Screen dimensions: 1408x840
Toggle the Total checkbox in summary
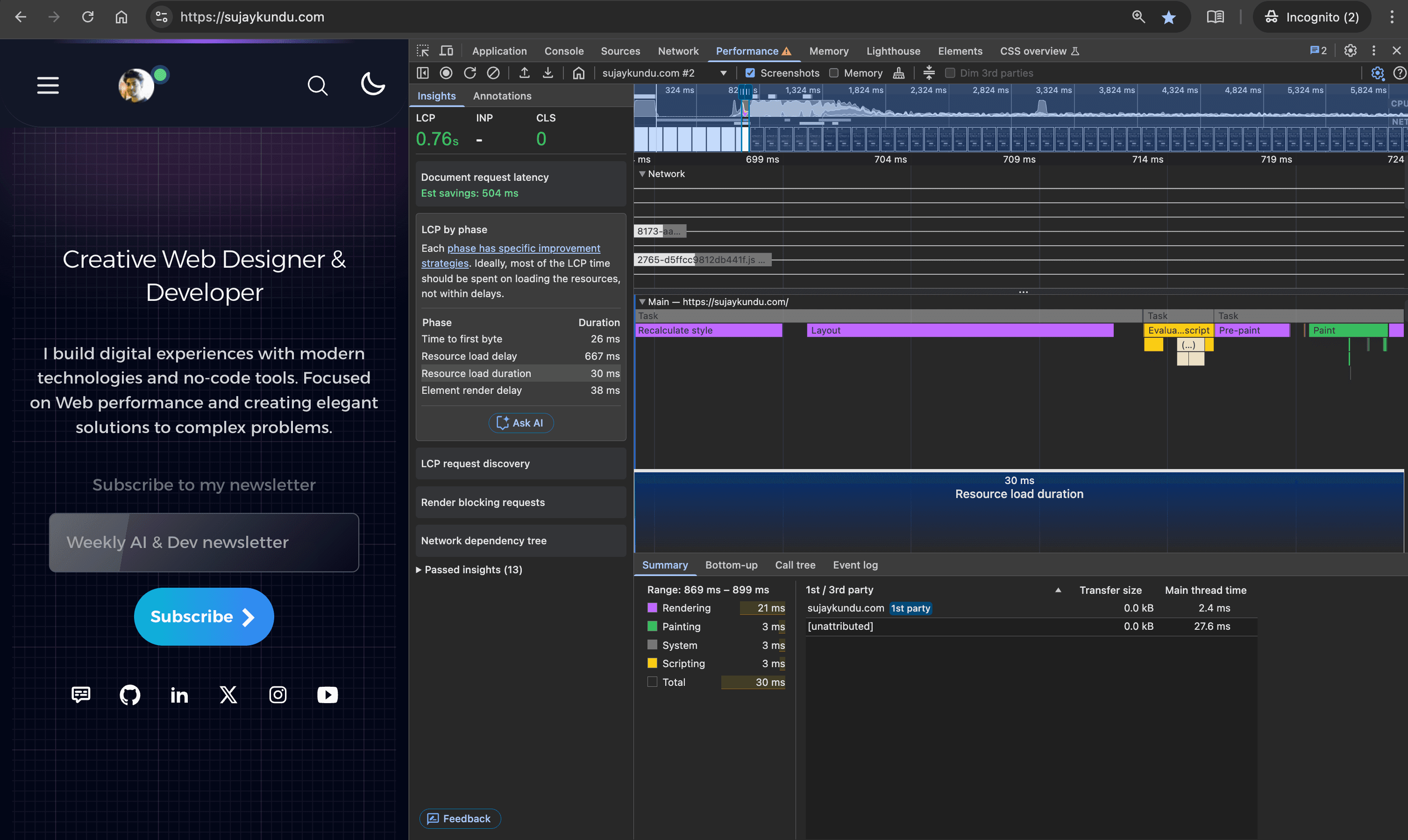click(x=653, y=682)
